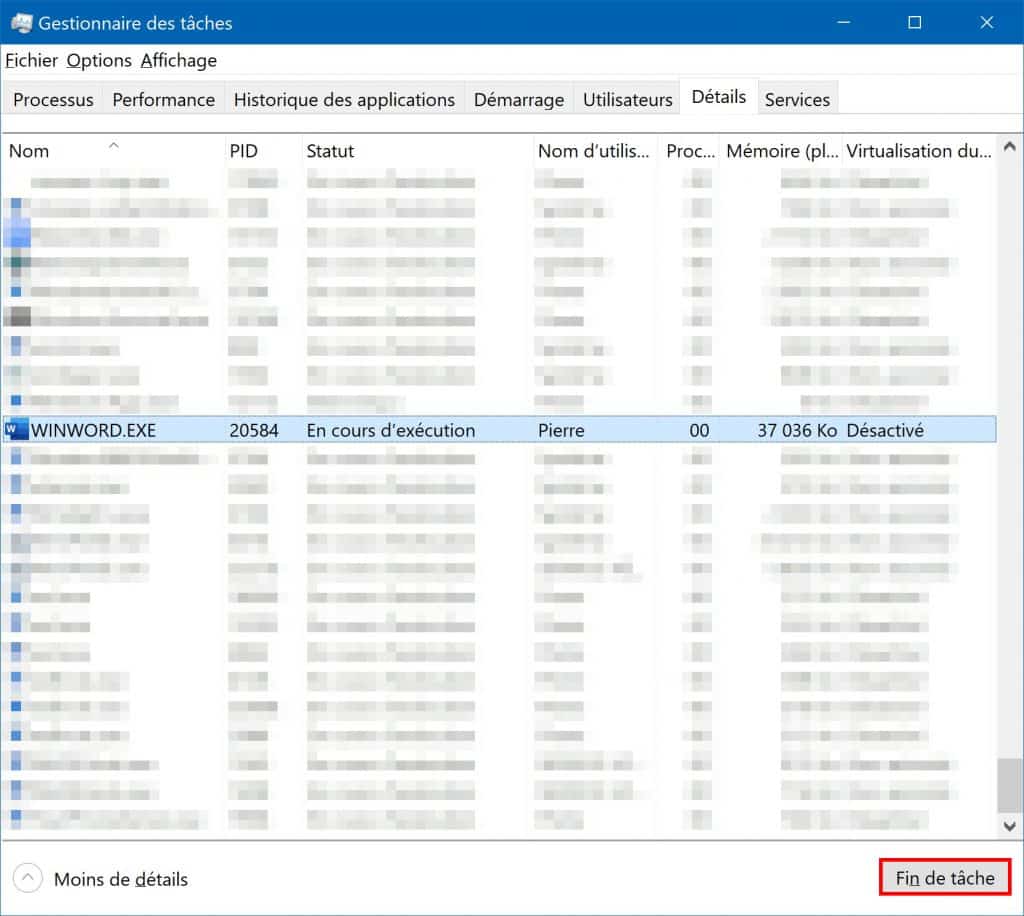Select the WINWORD.EXE process row
The height and width of the screenshot is (916, 1024).
[x=500, y=430]
